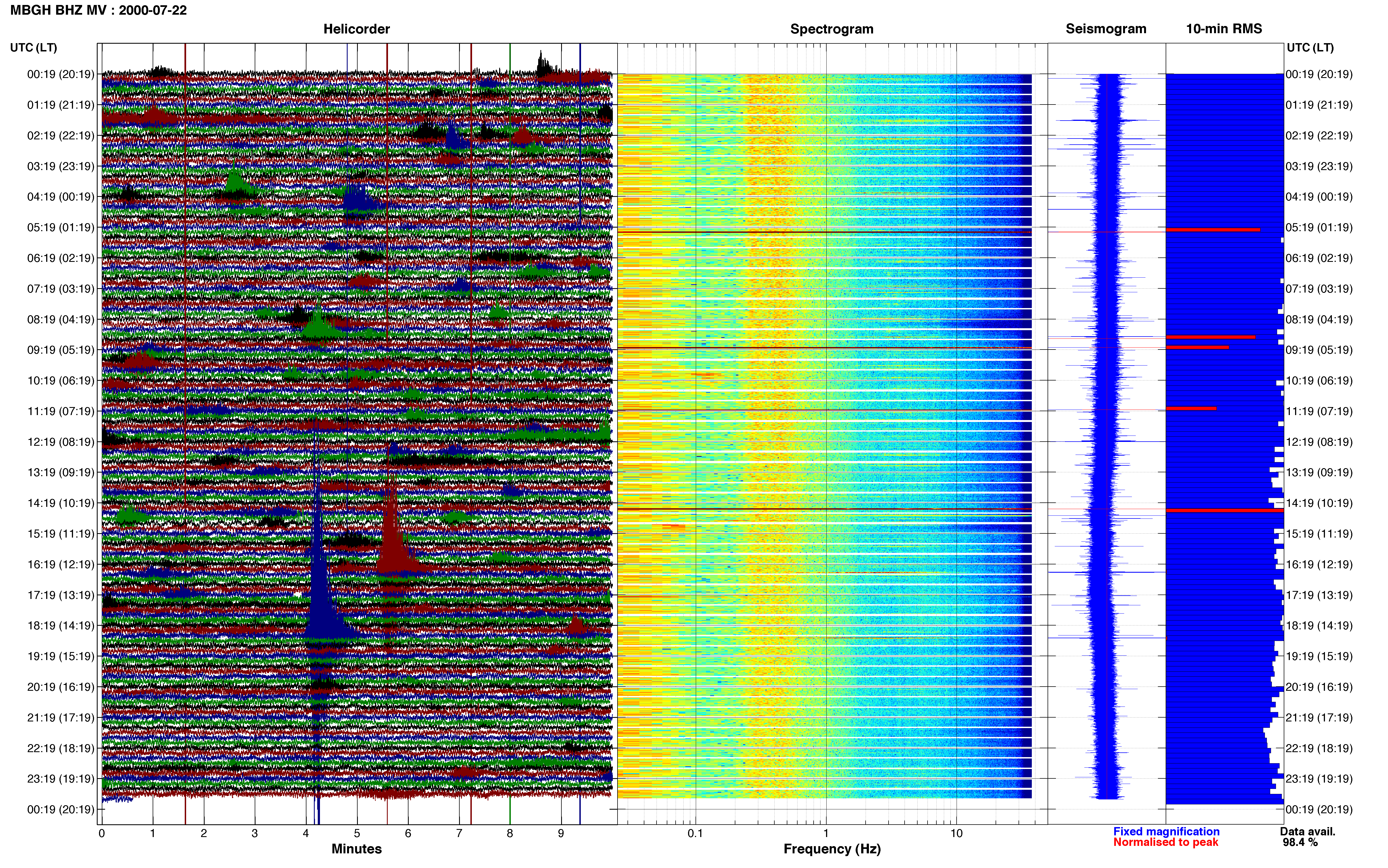1388x868 pixels.
Task: Click 15:19 (11:19) beside the RMS panel
Action: coord(1319,534)
